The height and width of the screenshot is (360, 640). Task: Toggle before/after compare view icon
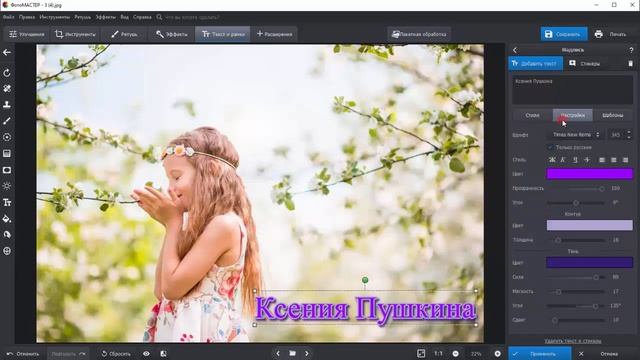[163, 353]
